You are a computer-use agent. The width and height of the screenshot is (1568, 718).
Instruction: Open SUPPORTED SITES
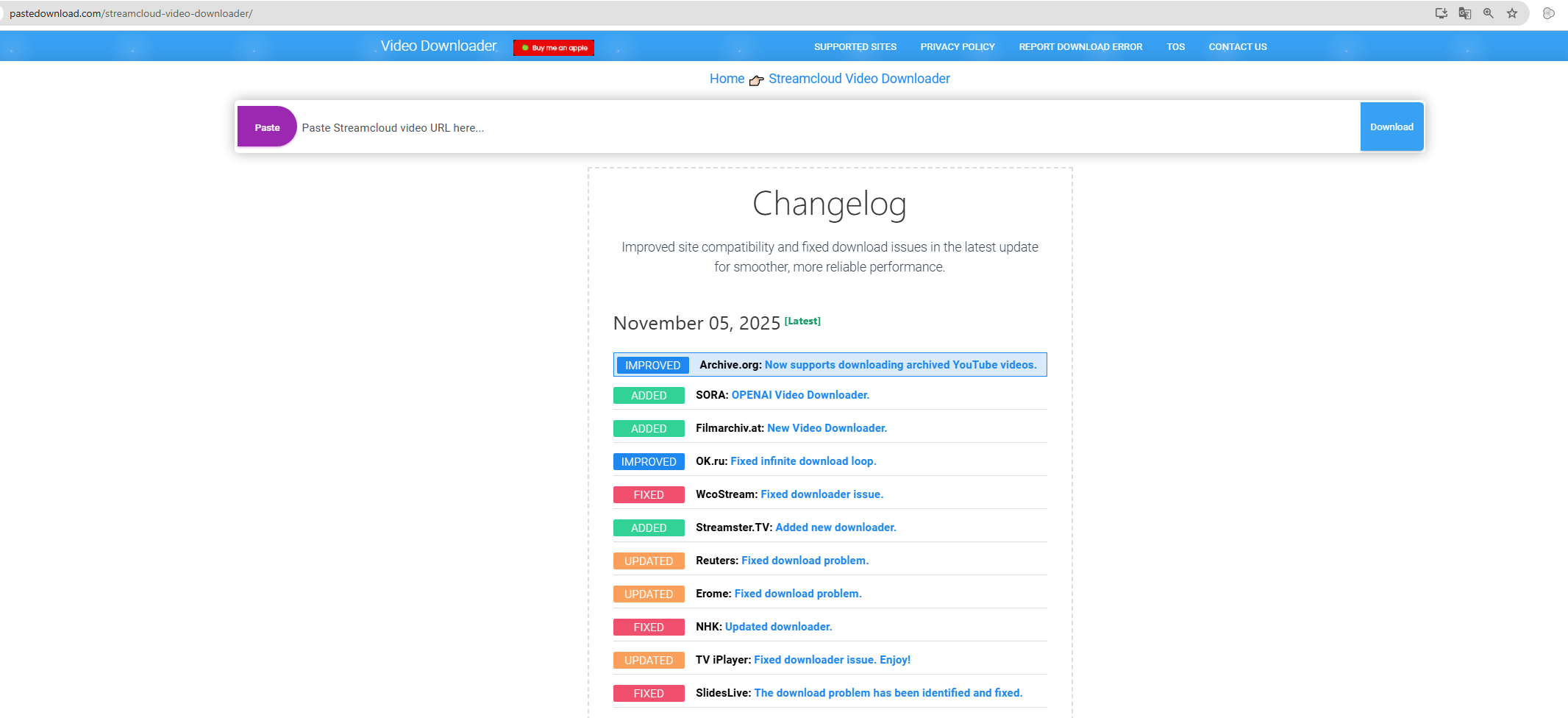click(x=855, y=46)
